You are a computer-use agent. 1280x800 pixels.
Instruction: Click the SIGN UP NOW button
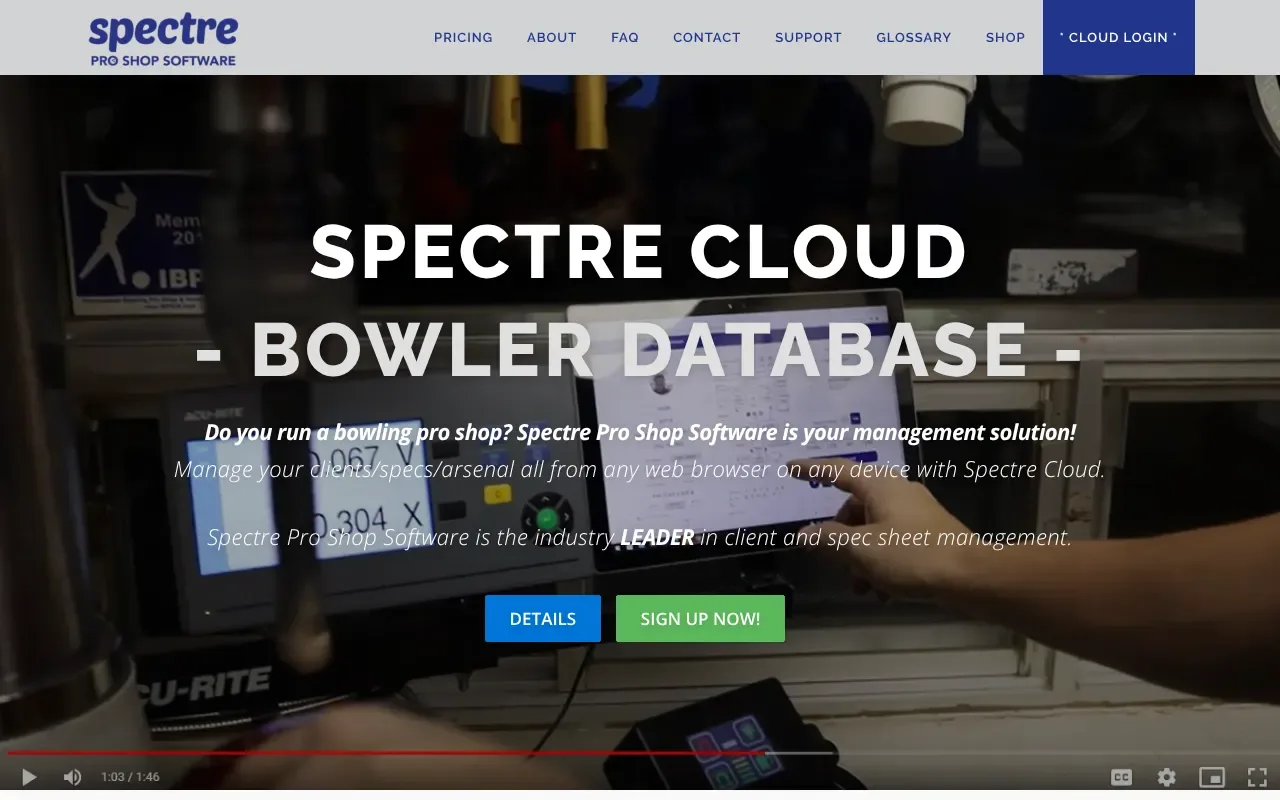click(x=700, y=618)
